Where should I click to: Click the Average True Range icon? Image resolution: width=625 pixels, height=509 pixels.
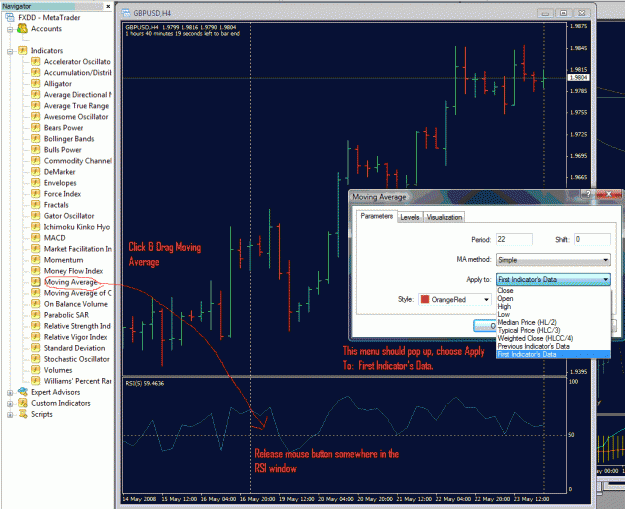tap(35, 106)
